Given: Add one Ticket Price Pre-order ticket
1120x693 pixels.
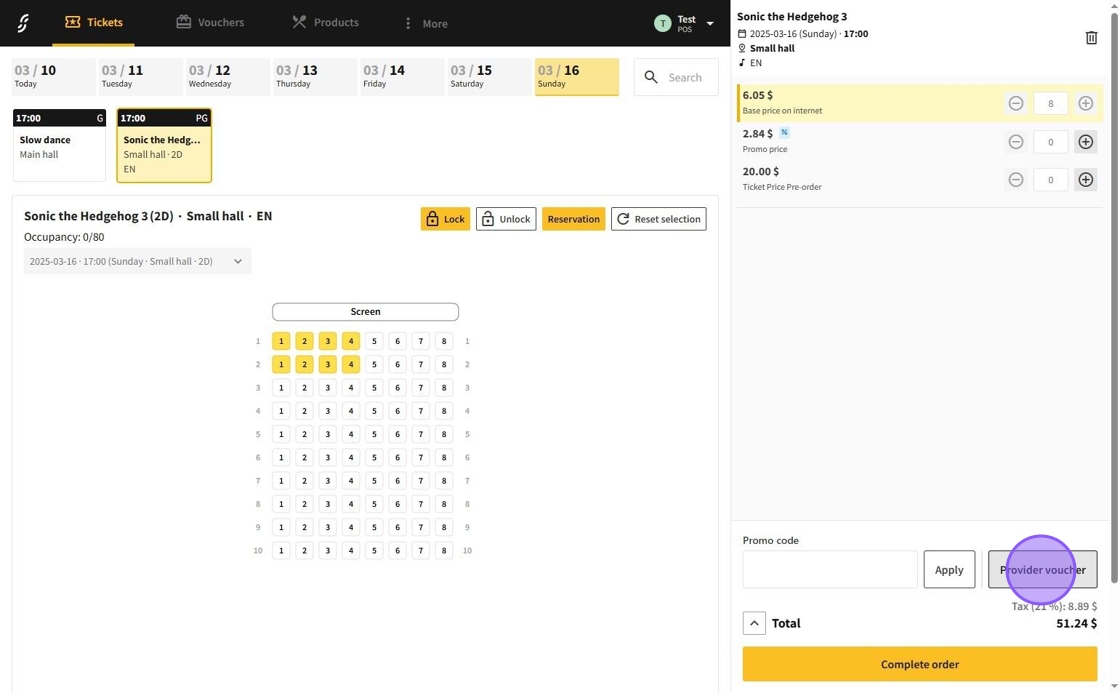Looking at the screenshot, I should pyautogui.click(x=1085, y=180).
